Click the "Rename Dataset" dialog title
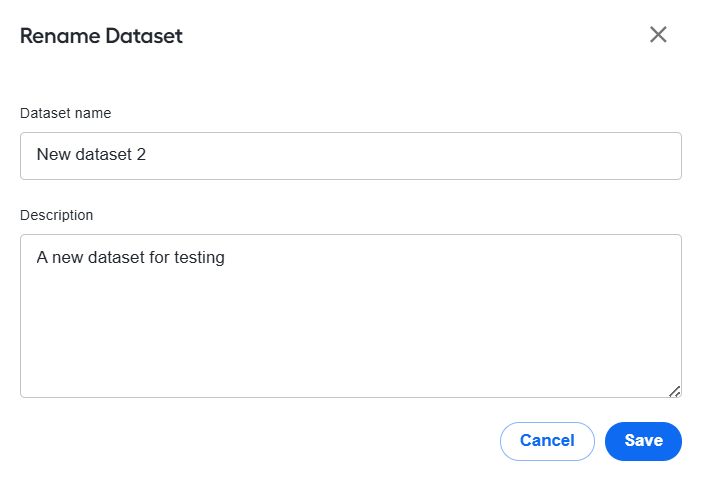This screenshot has height=483, width=702. tap(101, 36)
